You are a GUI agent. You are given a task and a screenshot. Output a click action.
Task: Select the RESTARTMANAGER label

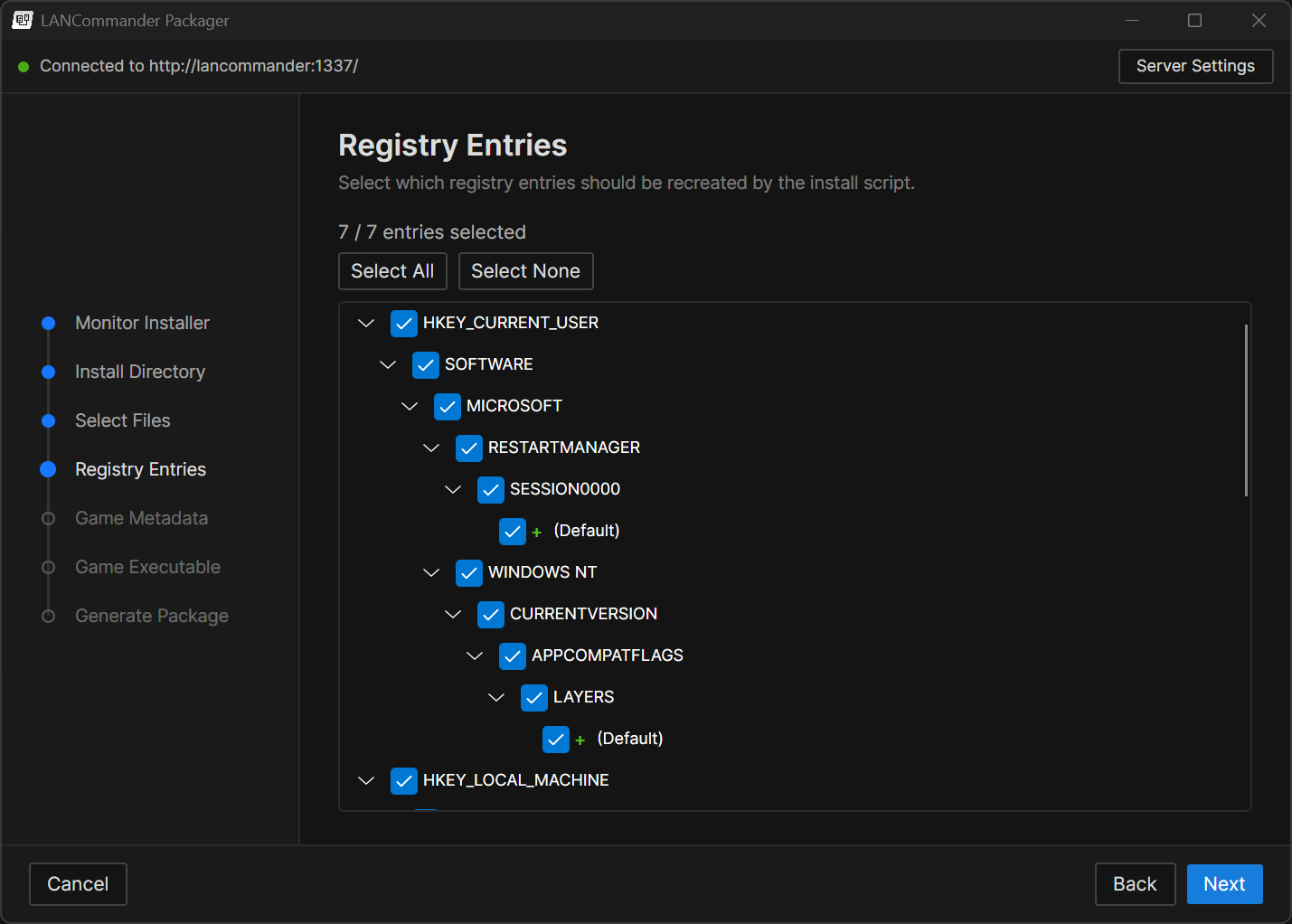tap(564, 448)
